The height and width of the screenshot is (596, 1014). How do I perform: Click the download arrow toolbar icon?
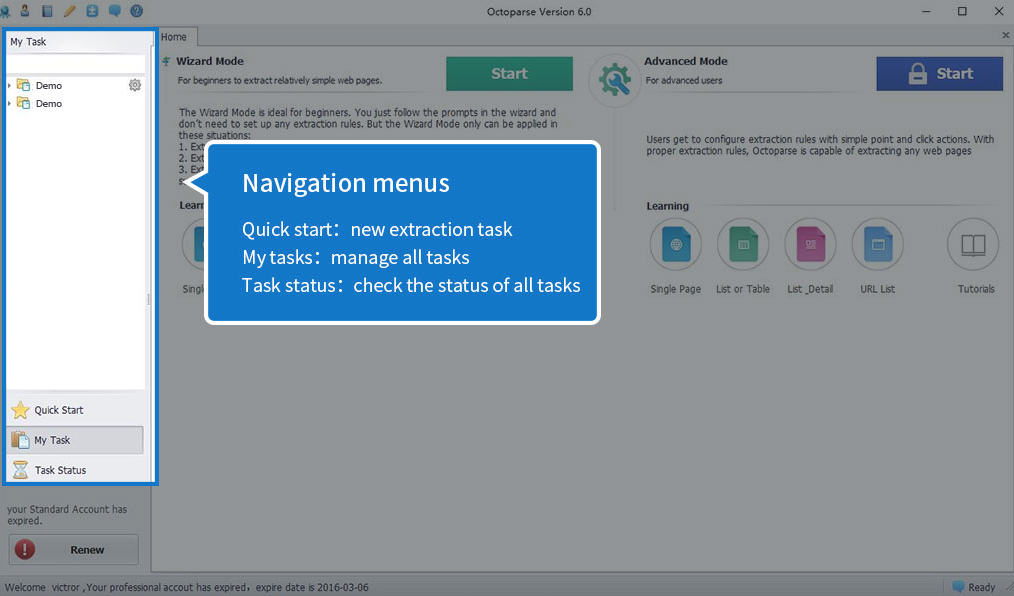pos(92,11)
